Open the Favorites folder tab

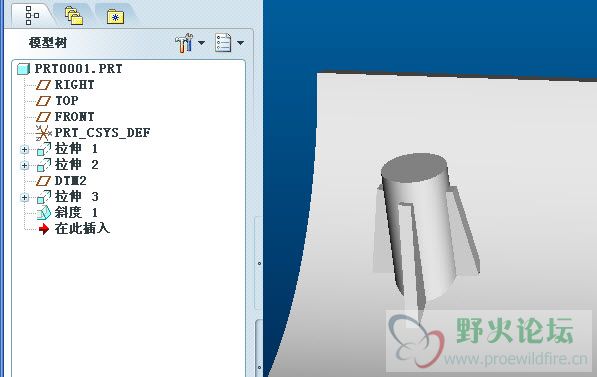tap(115, 17)
